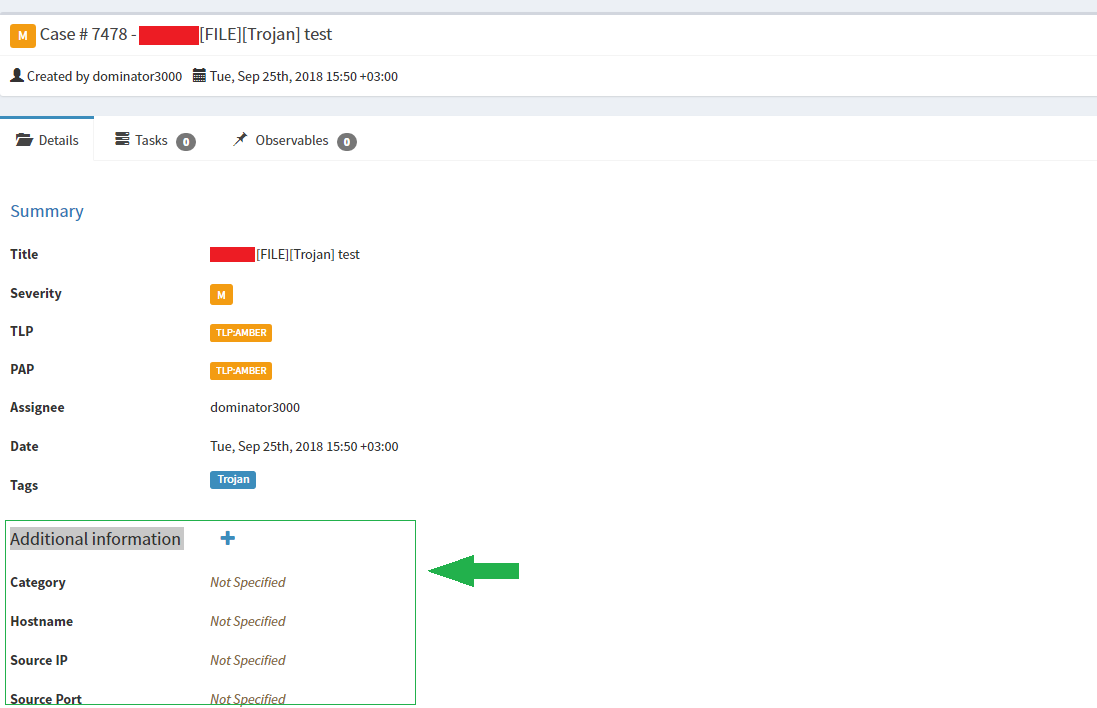Image resolution: width=1097 pixels, height=708 pixels.
Task: Open the Observables tab
Action: pos(293,140)
